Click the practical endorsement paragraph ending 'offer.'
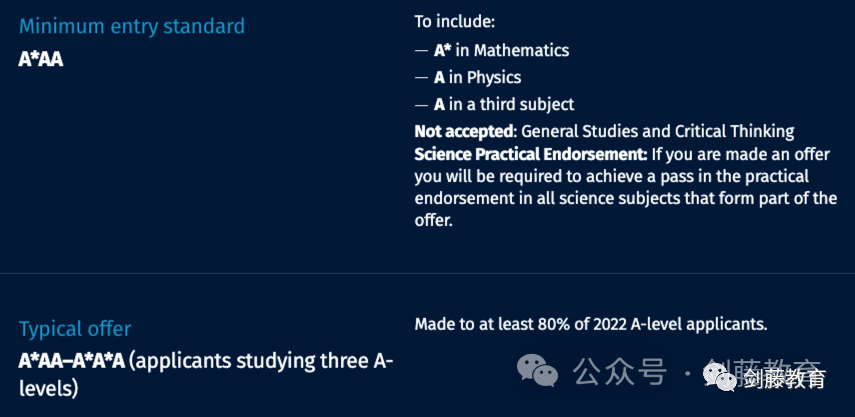The image size is (855, 417). 625,188
